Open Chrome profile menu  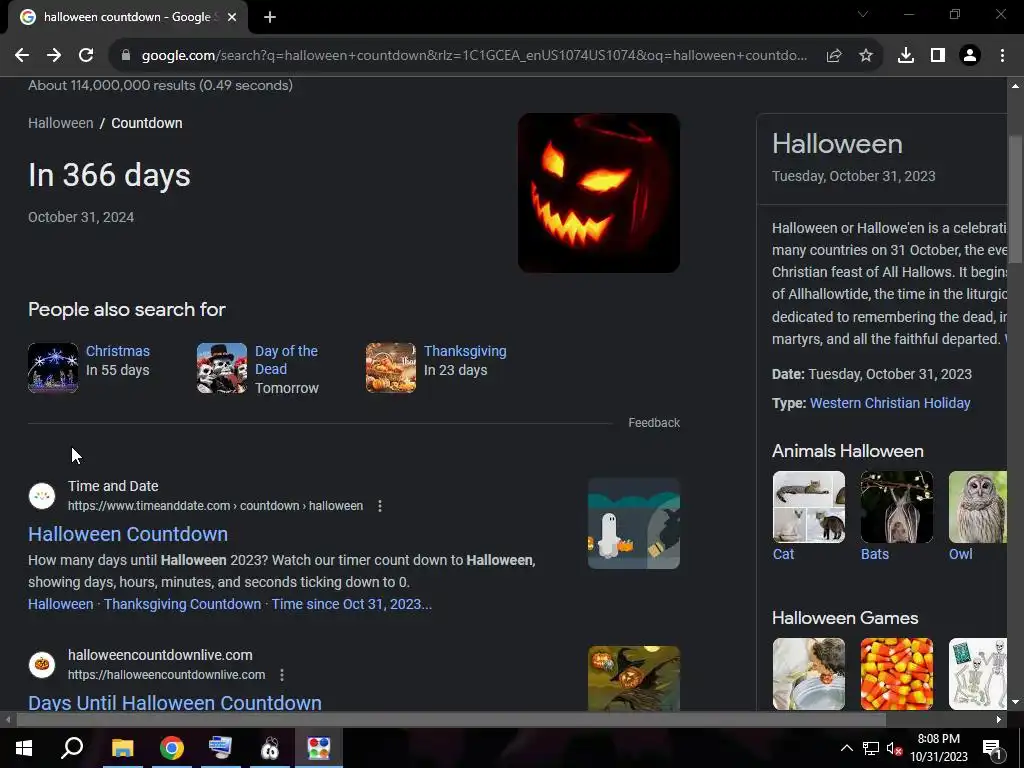tap(970, 56)
